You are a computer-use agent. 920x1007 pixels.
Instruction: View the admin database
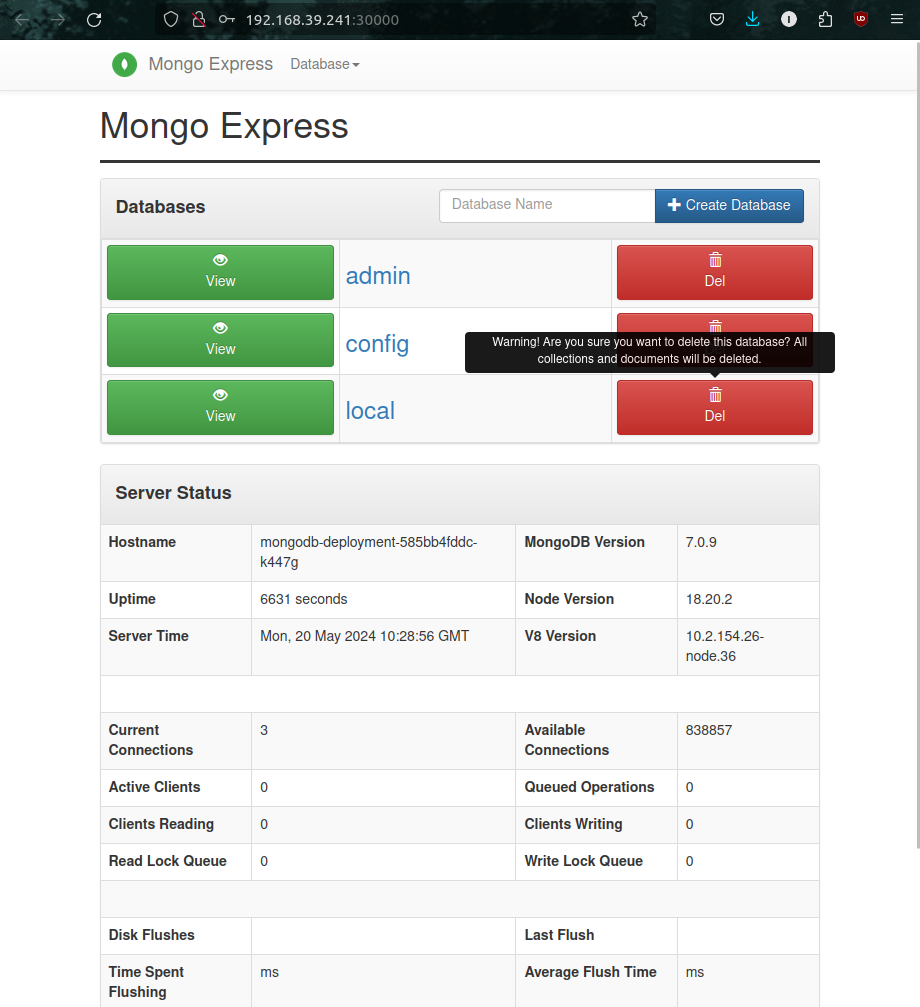[x=220, y=272]
